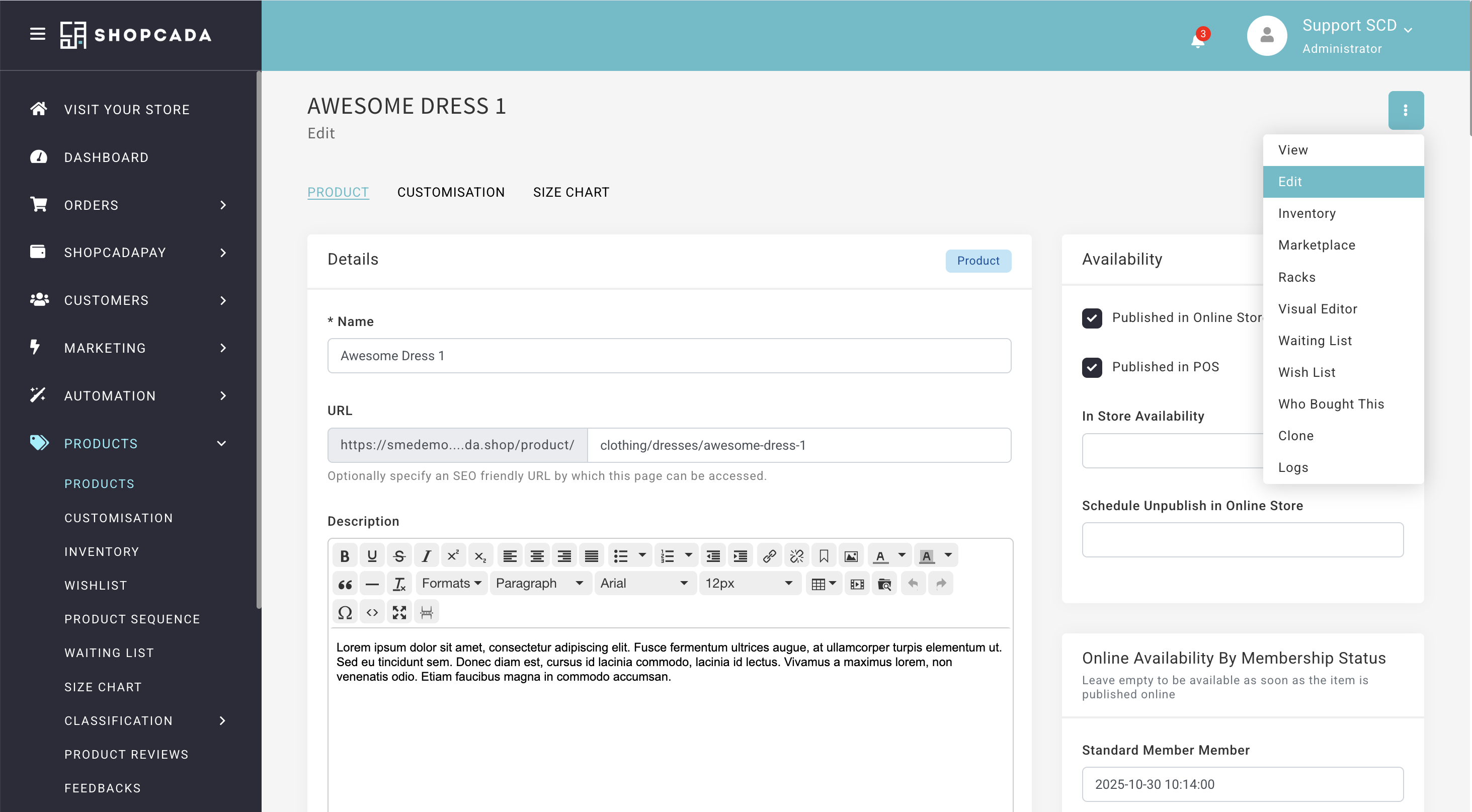Screen dimensions: 1472x812
Task: Remove link with unlink icon
Action: [x=796, y=555]
